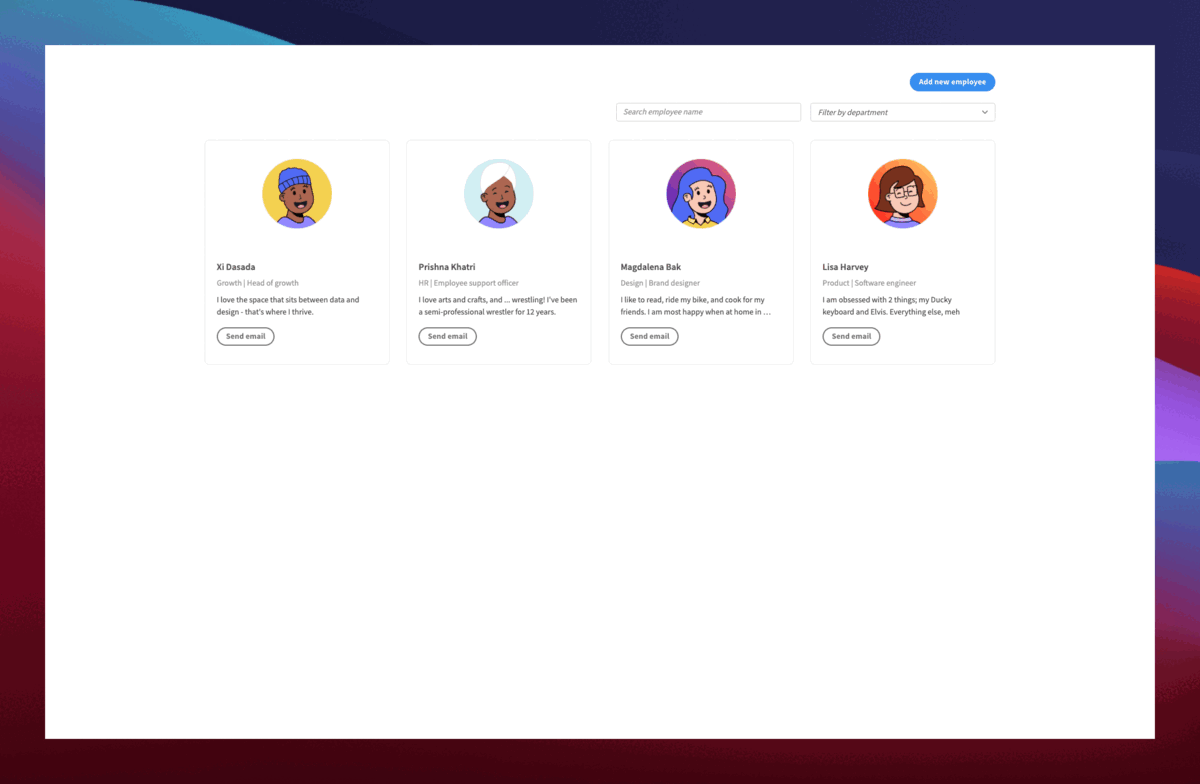Screen dimensions: 1200x784
Task: Click the employee name search field
Action: 708,111
